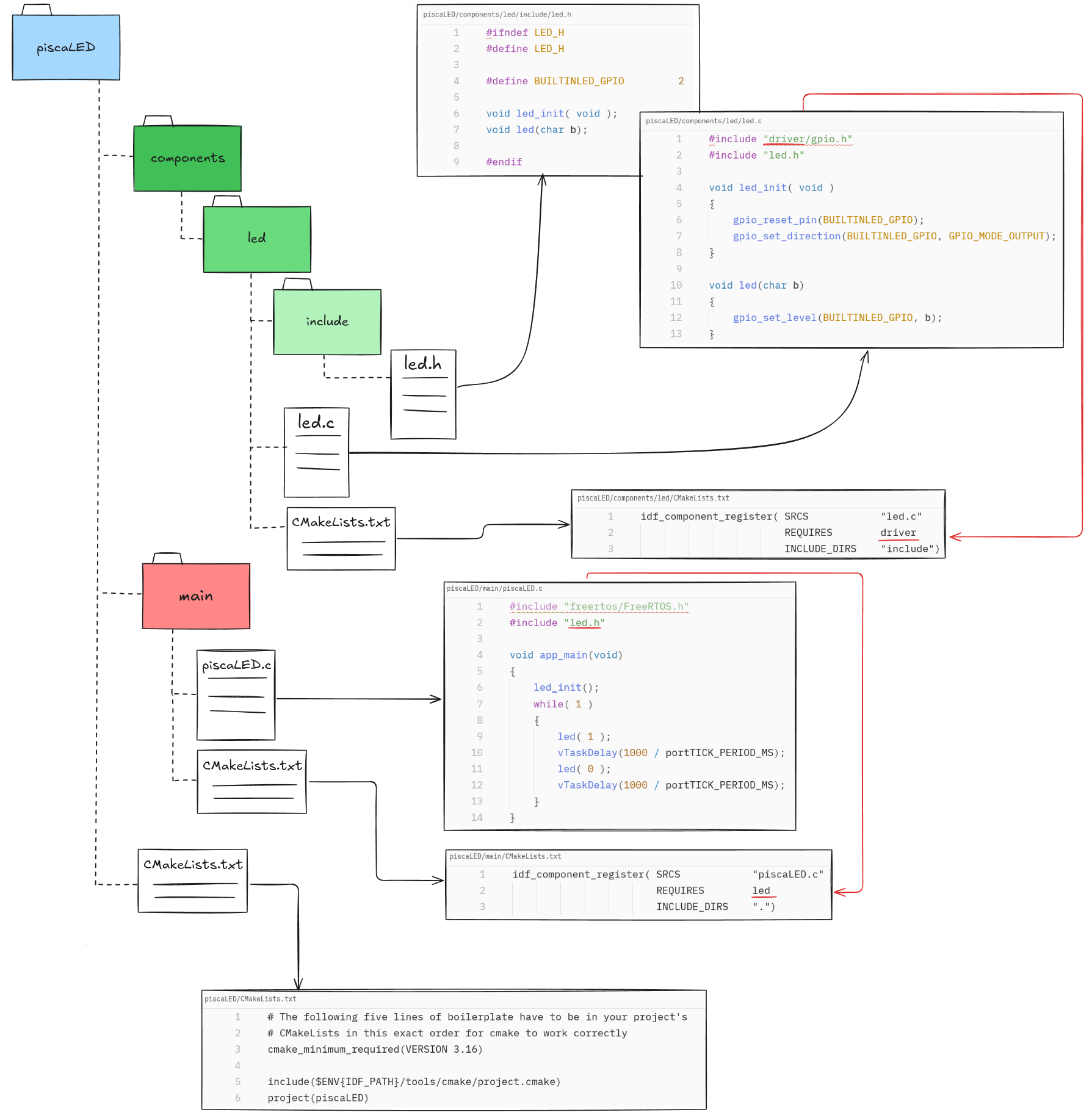Select the dark green components folder

(x=187, y=159)
